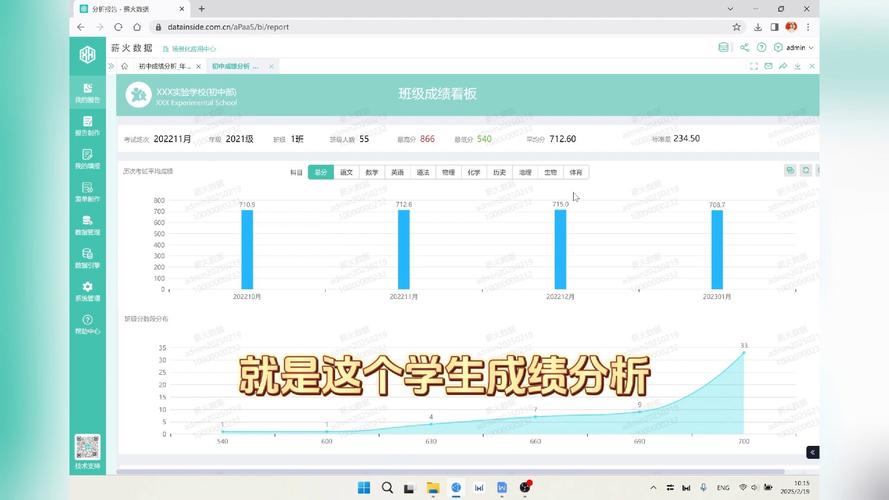
Task: Open the browser home page button
Action: pyautogui.click(x=137, y=27)
